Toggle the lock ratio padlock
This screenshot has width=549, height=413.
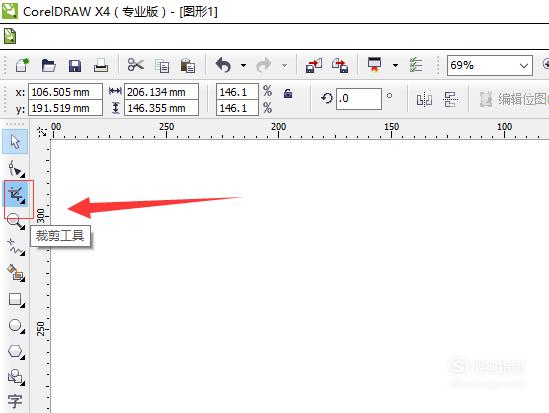(x=288, y=93)
